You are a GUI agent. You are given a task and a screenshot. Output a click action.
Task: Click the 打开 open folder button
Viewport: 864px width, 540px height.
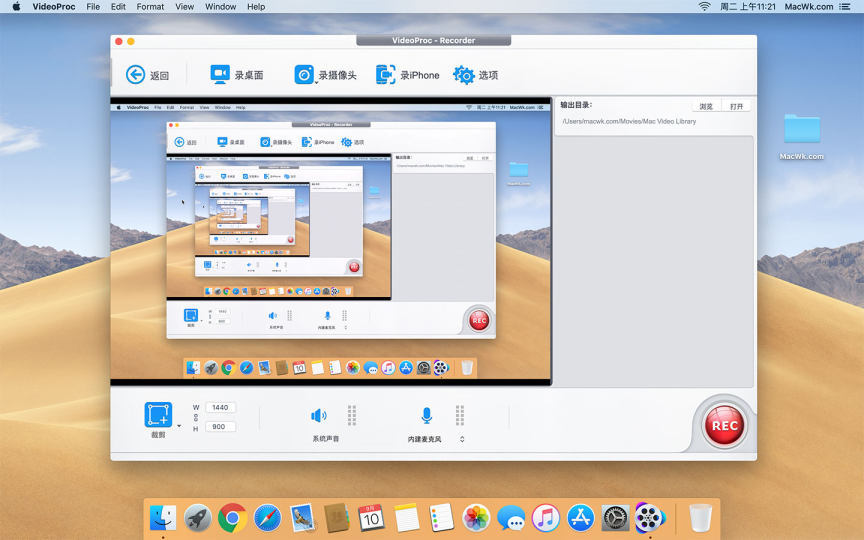(x=736, y=106)
